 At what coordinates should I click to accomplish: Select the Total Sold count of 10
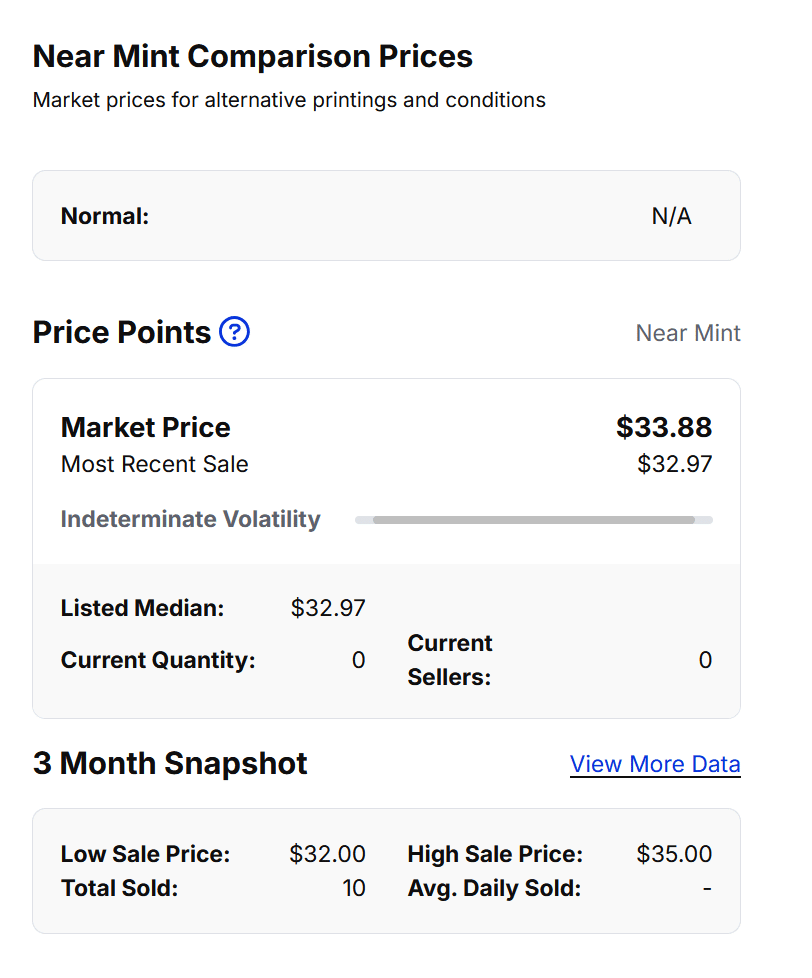click(355, 888)
